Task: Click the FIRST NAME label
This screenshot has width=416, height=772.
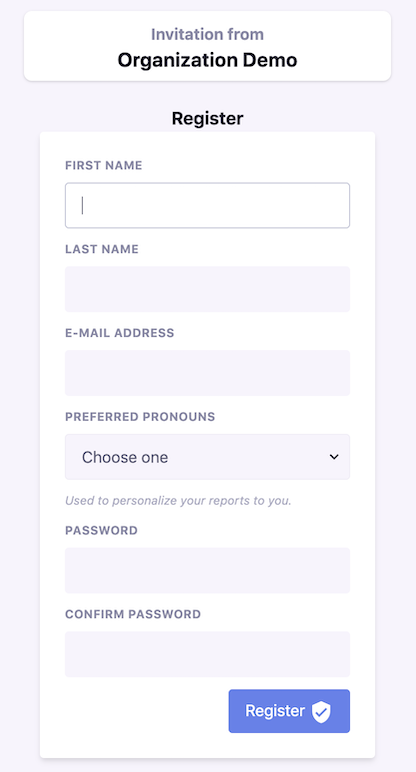Action: (x=103, y=165)
